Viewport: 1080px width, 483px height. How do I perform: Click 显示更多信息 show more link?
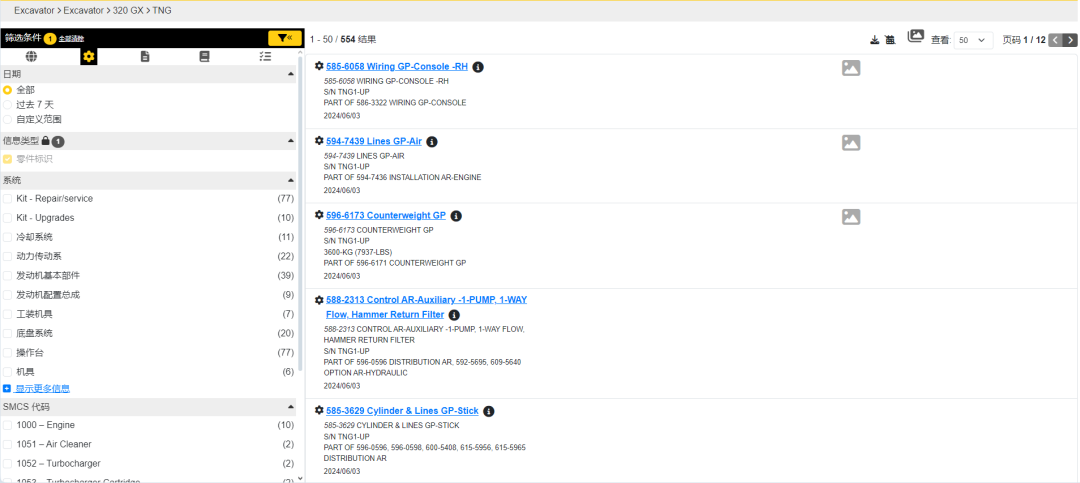(43, 389)
